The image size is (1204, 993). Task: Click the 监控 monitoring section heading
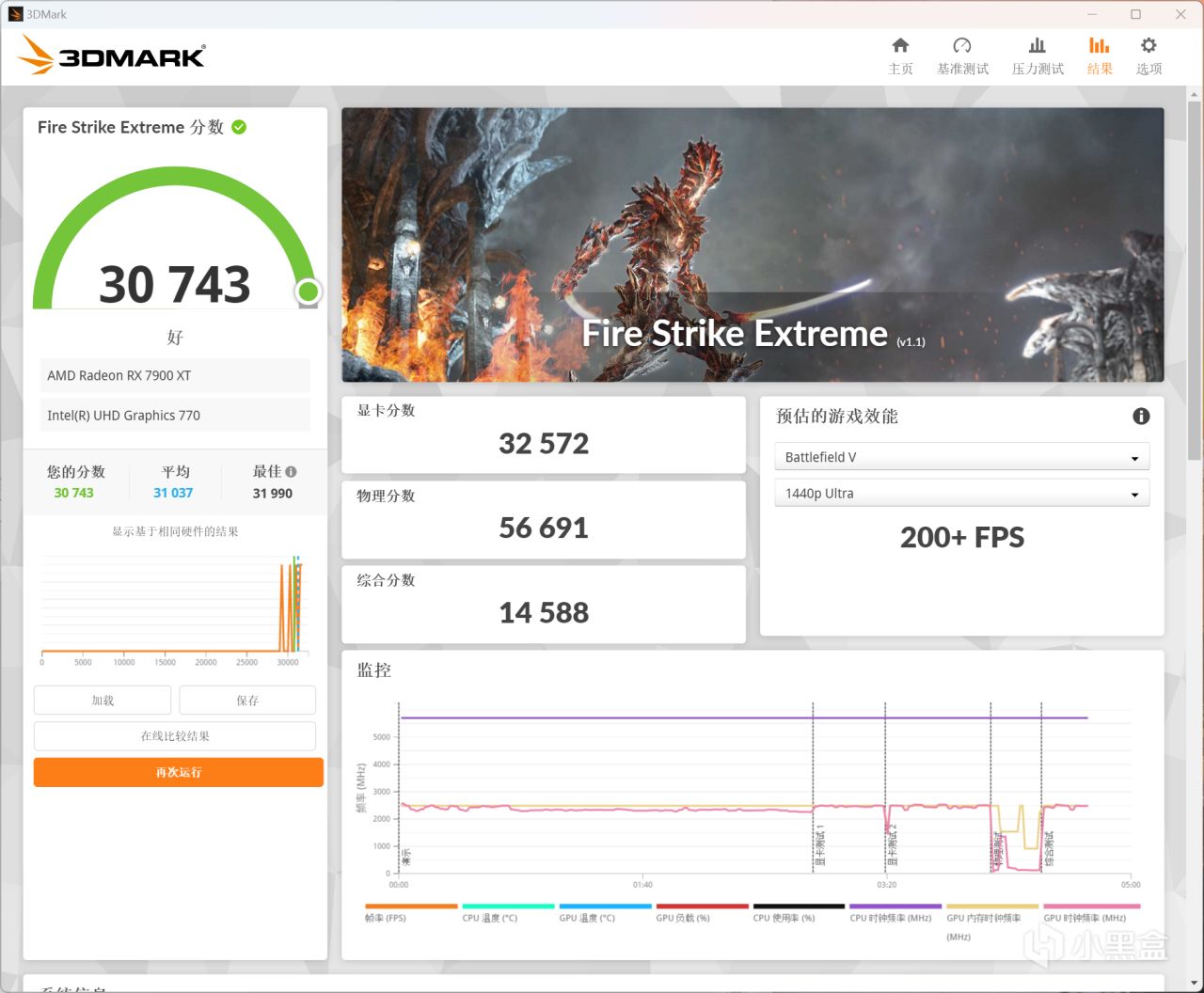tap(374, 670)
